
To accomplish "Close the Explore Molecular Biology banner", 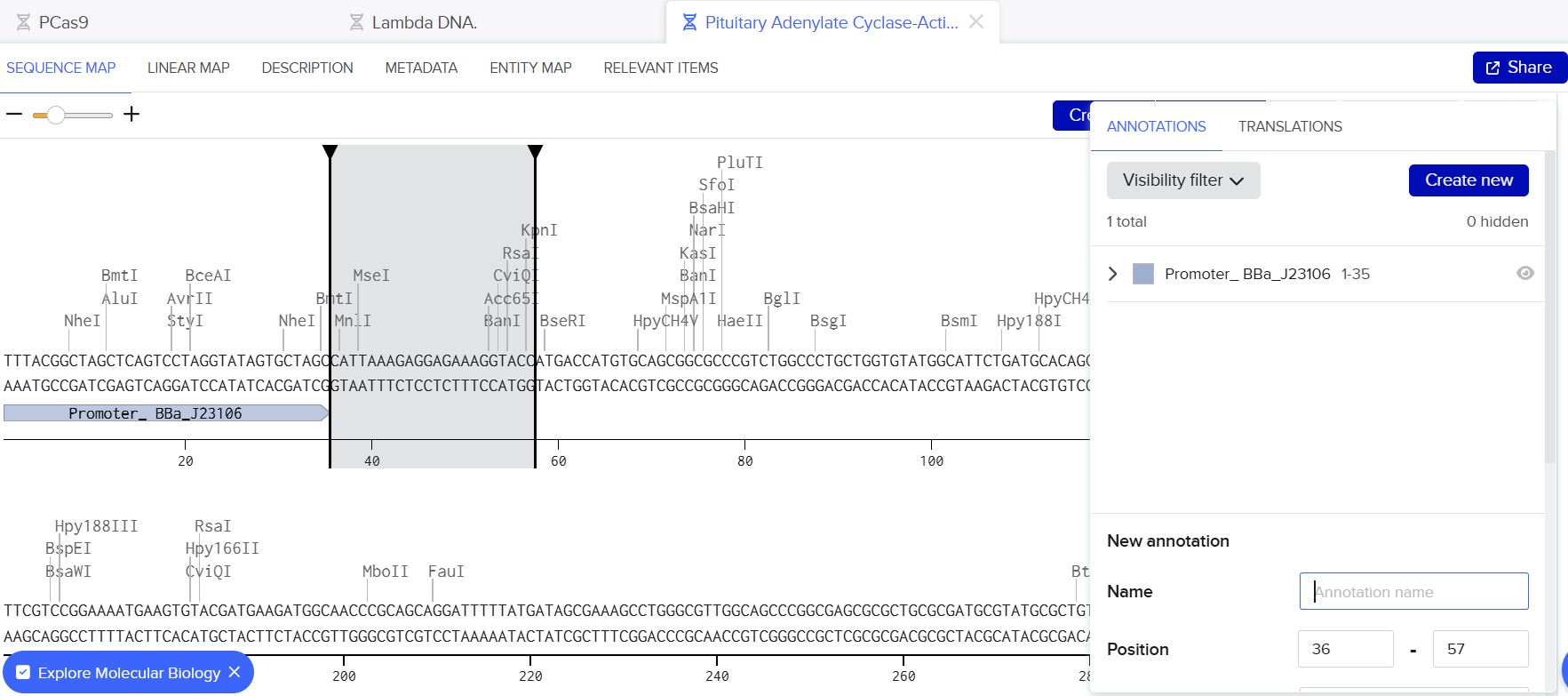I will (x=235, y=673).
